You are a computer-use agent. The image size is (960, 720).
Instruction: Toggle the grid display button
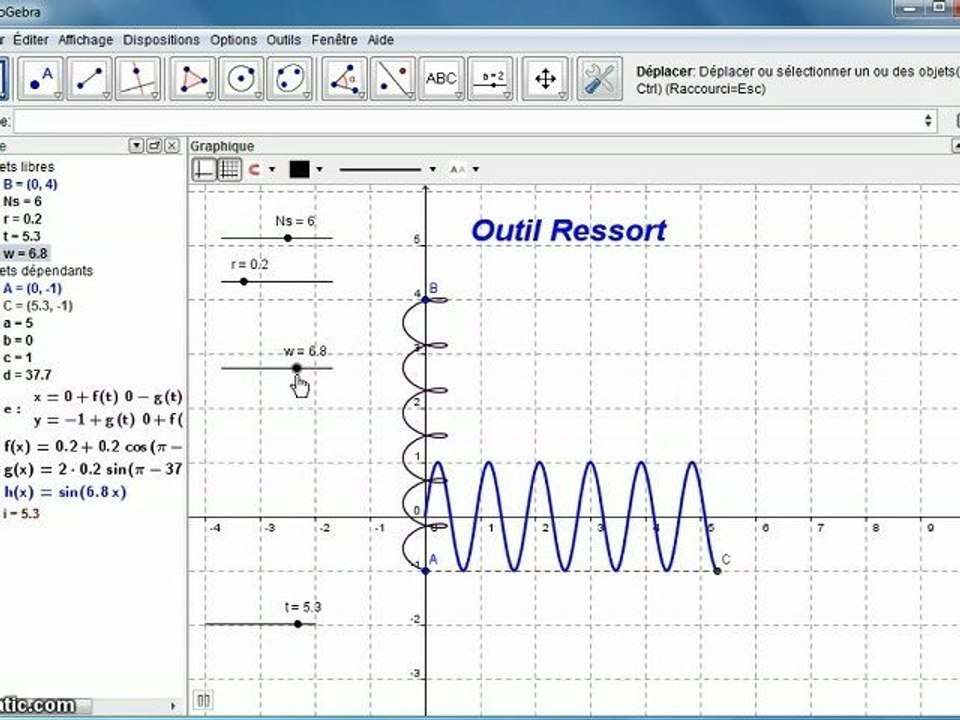[x=230, y=169]
